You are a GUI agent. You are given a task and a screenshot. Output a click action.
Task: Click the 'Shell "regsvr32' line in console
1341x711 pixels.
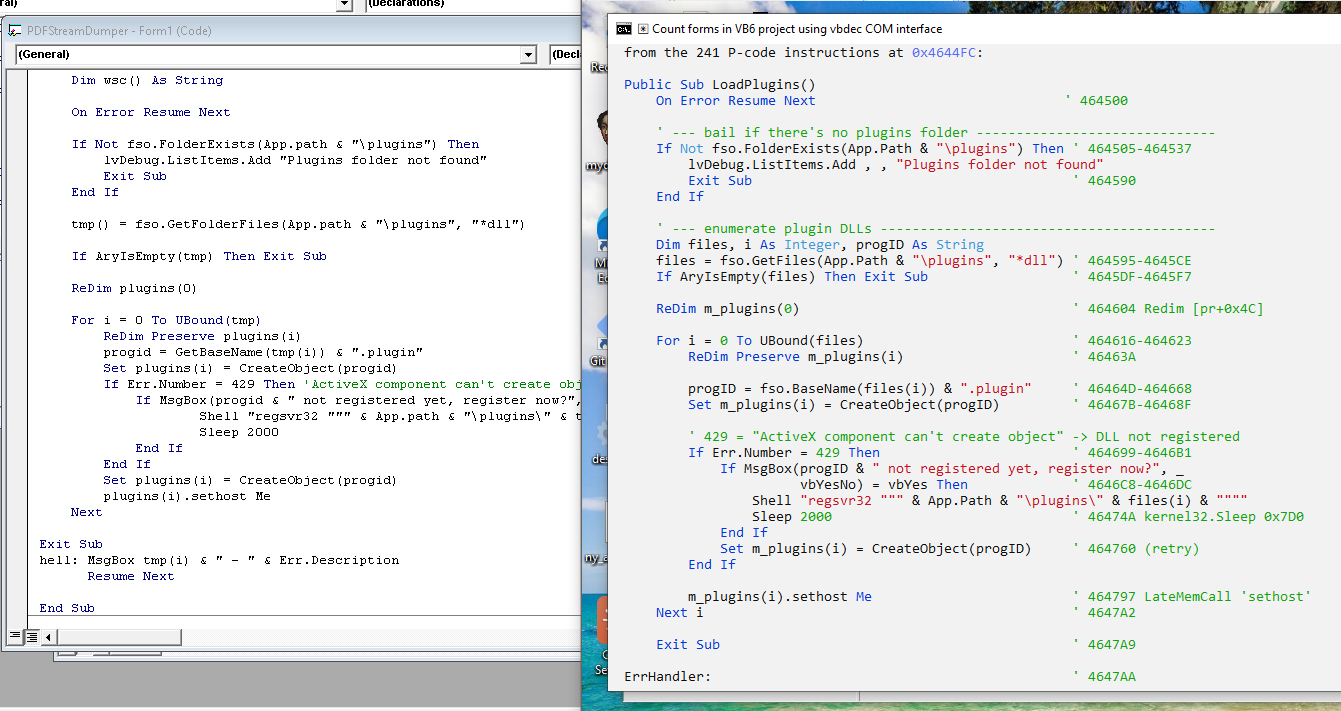(1000, 500)
